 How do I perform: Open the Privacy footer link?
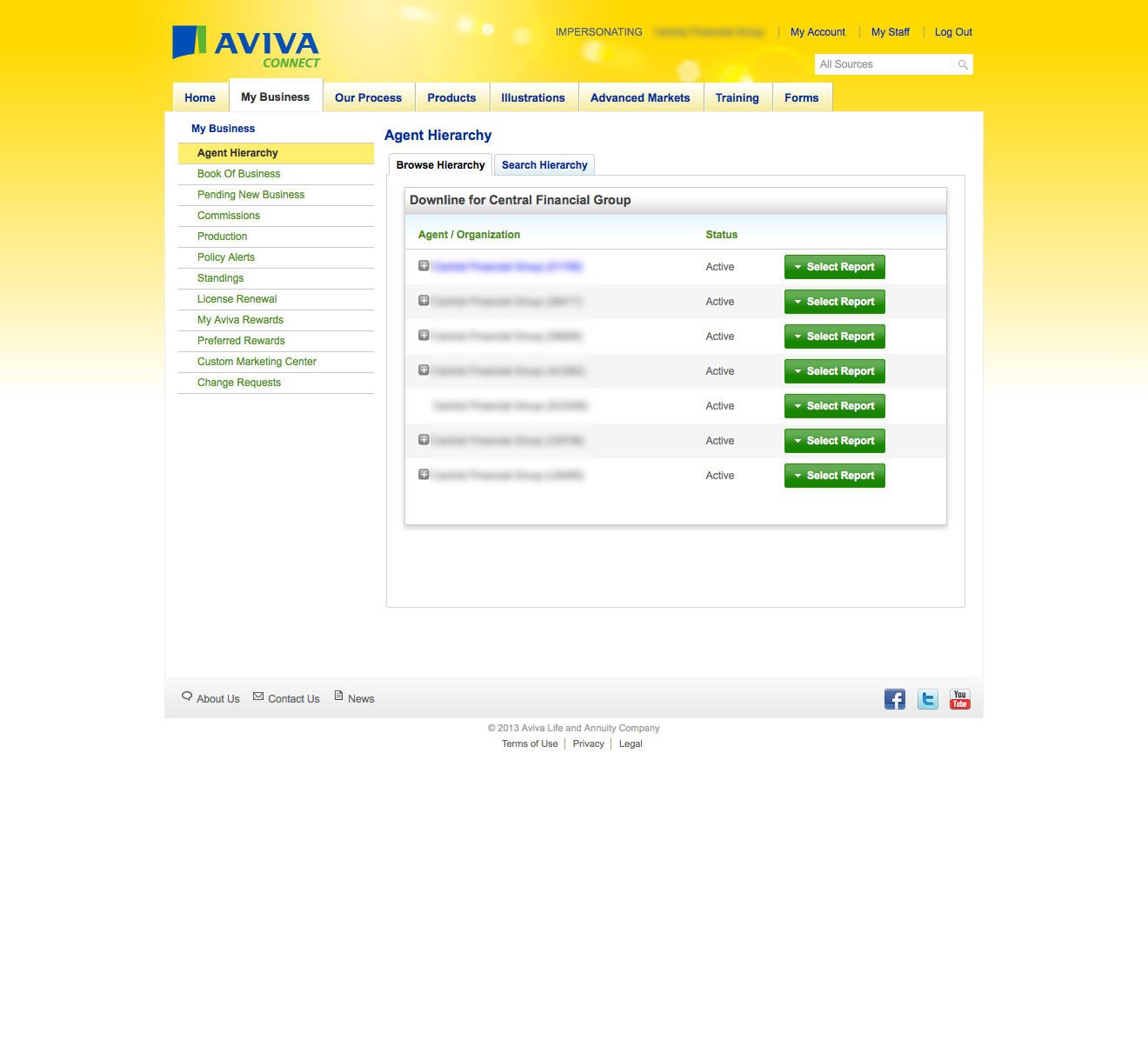tap(588, 743)
